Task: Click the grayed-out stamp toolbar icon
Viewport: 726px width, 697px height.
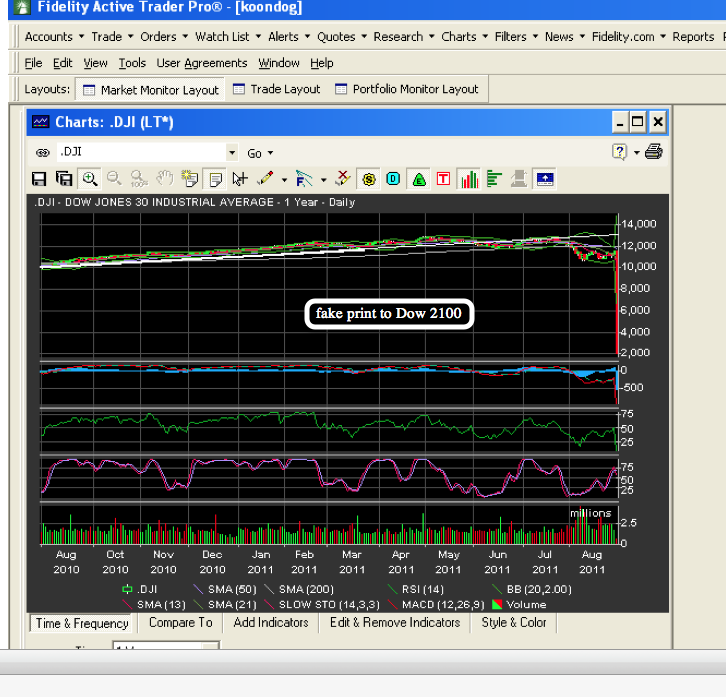Action: (x=519, y=179)
